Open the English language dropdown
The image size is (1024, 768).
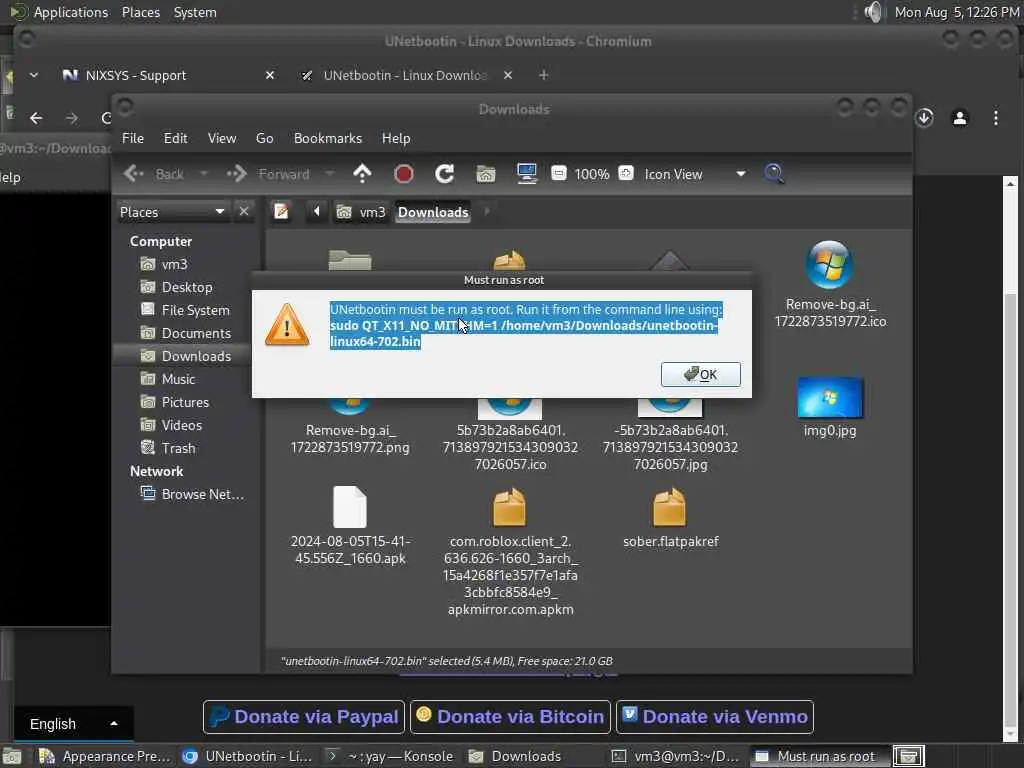pos(73,724)
